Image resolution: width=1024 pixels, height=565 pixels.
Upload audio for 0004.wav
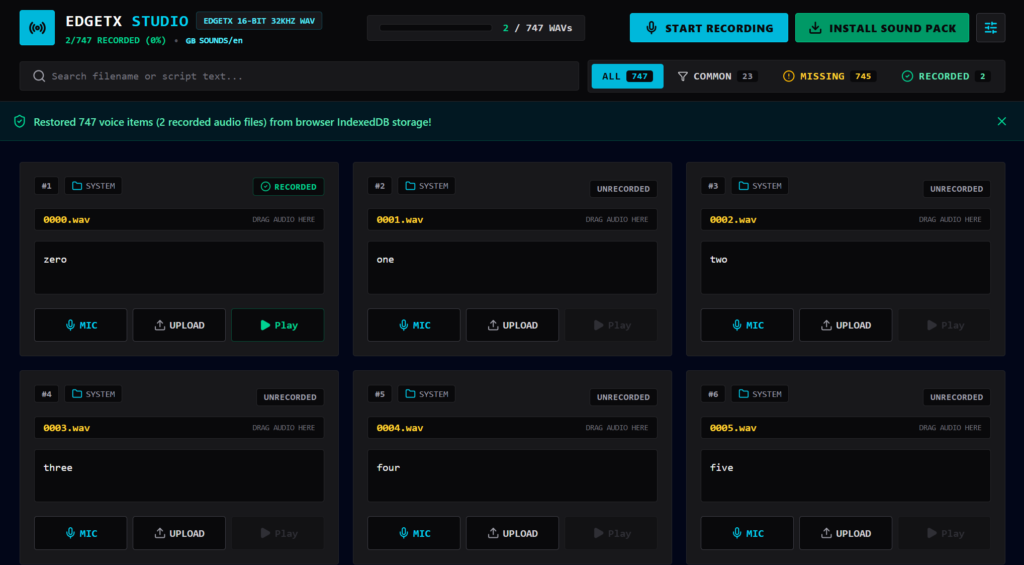click(512, 533)
